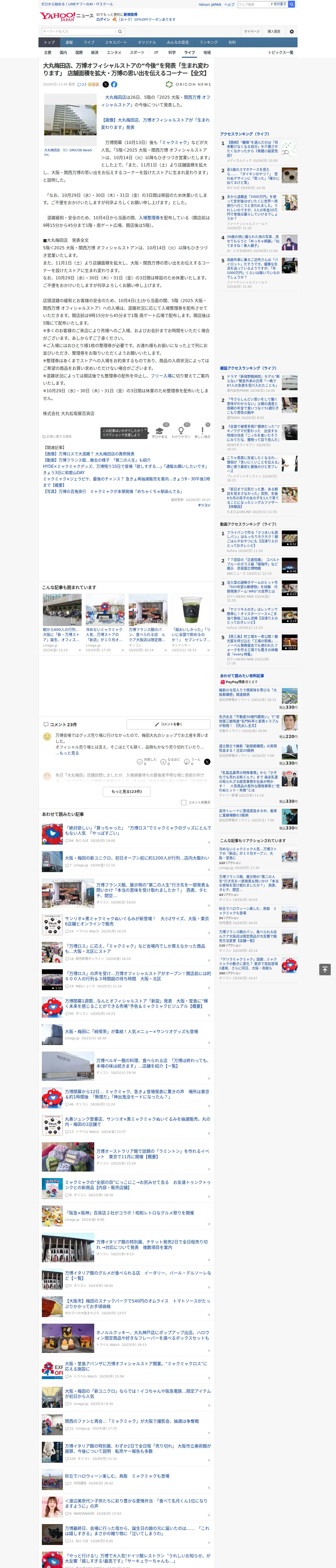Open related link 【画像】万博ロスで大混雑？
Viewport: 336px width, 1568px height.
[x=89, y=454]
